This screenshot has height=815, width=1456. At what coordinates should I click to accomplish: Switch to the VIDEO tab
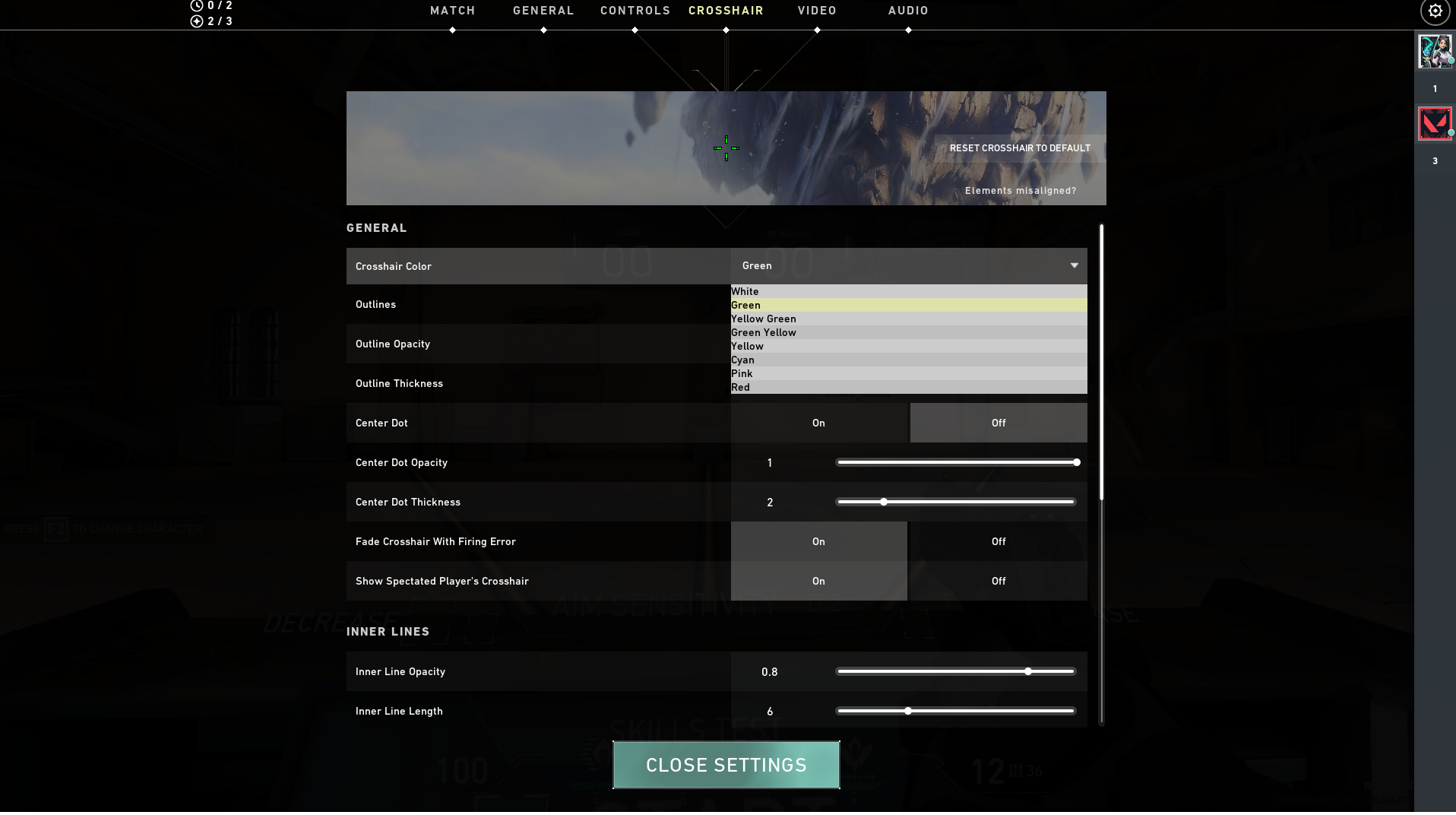[x=816, y=11]
